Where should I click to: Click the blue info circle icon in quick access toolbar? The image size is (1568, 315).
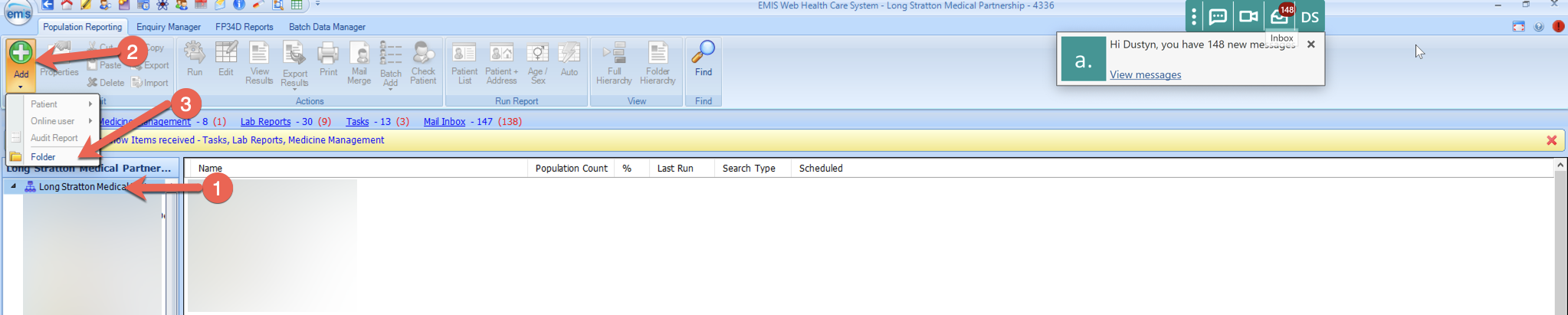239,5
